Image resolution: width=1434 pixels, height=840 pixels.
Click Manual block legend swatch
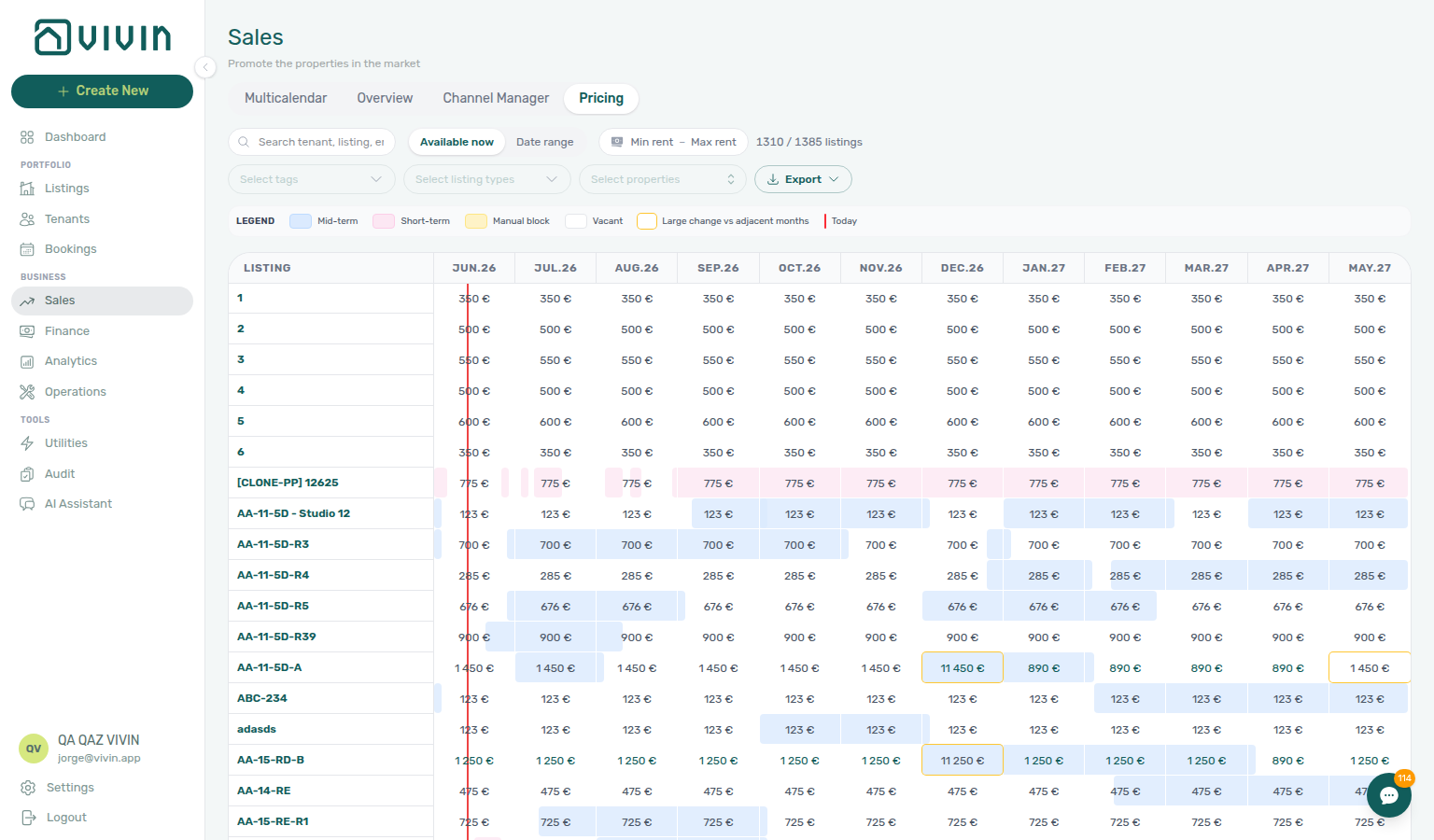[x=476, y=221]
